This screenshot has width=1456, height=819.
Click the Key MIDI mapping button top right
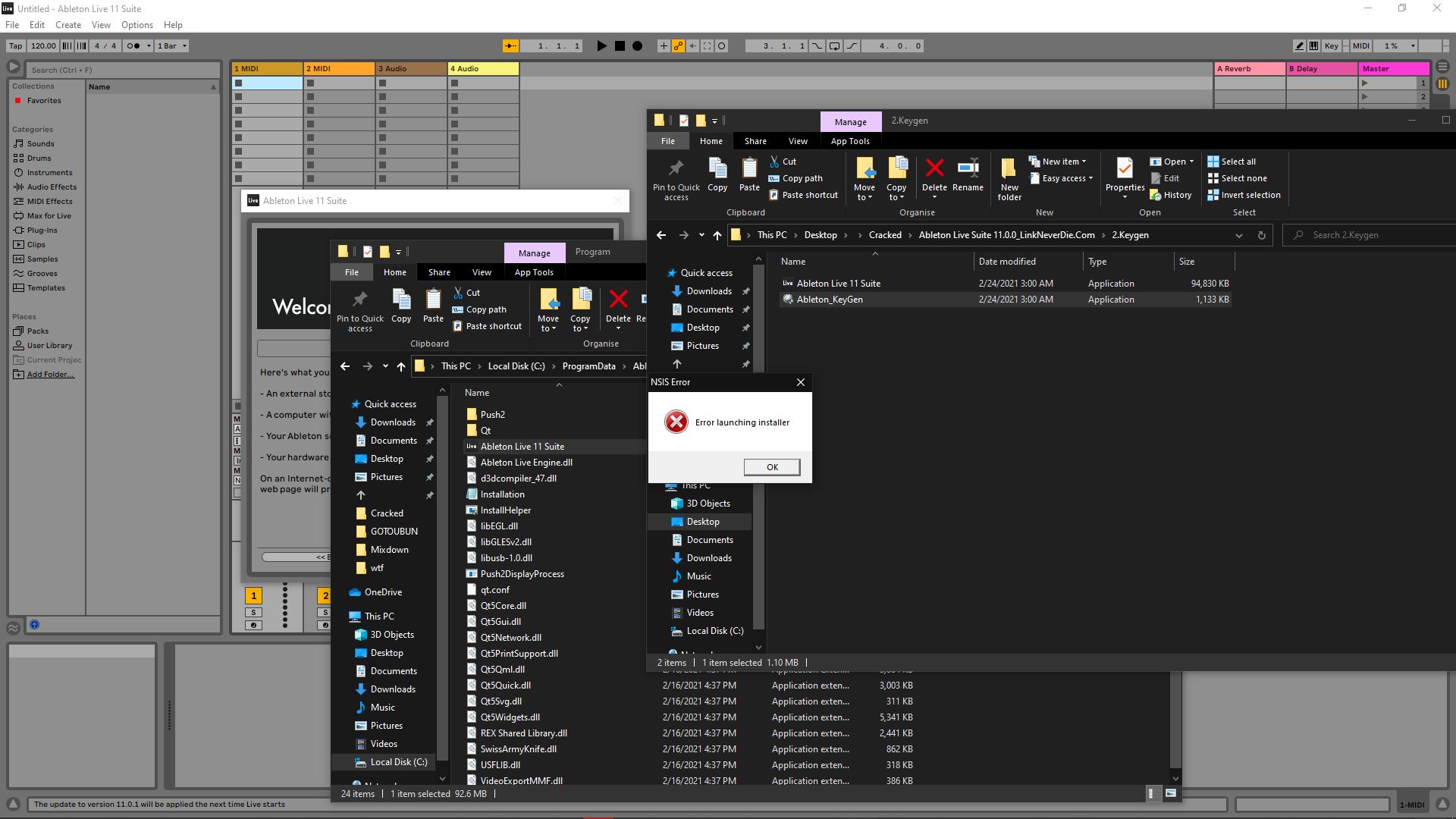[1329, 45]
